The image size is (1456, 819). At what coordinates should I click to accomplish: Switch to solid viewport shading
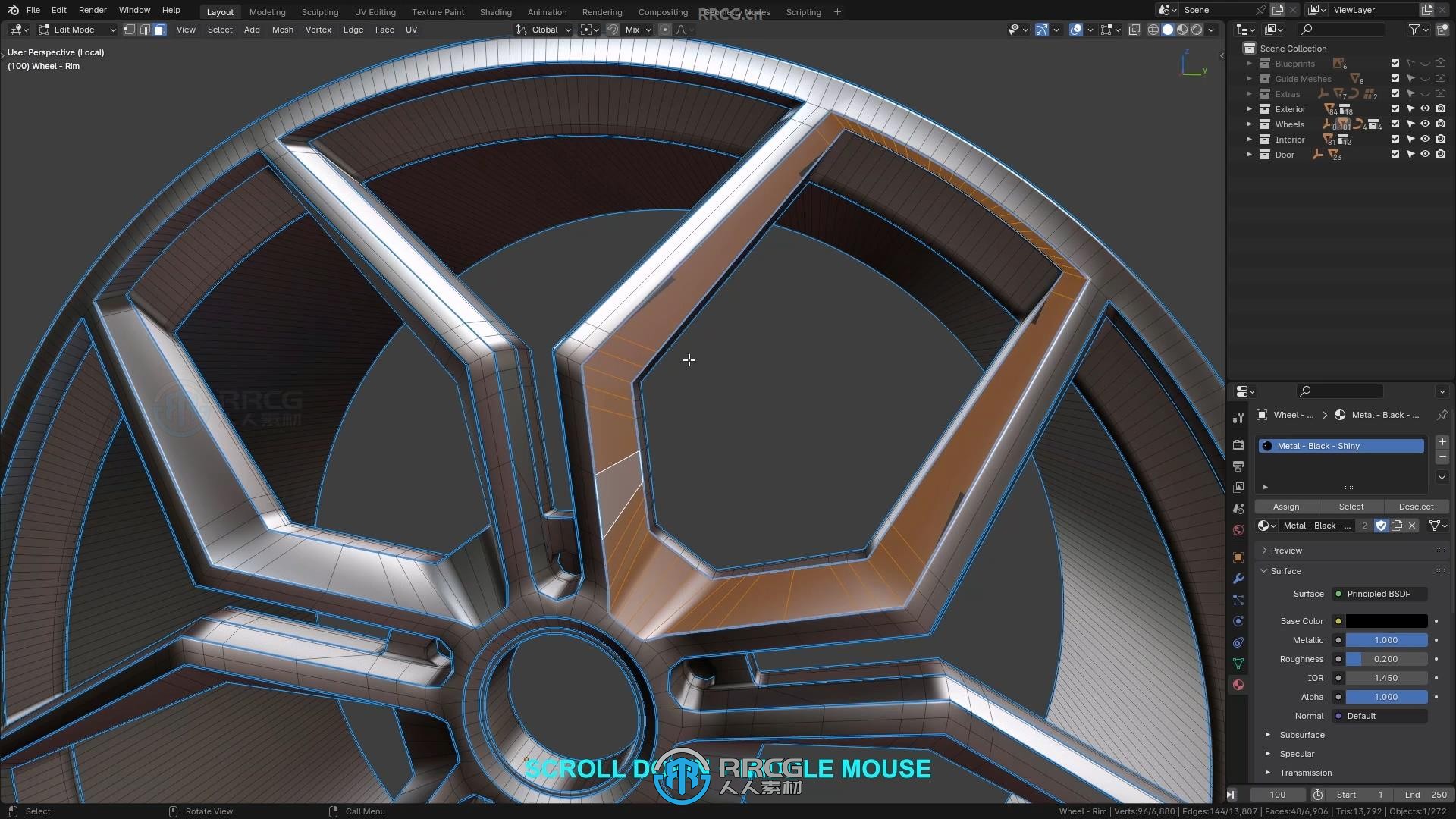pyautogui.click(x=1168, y=30)
